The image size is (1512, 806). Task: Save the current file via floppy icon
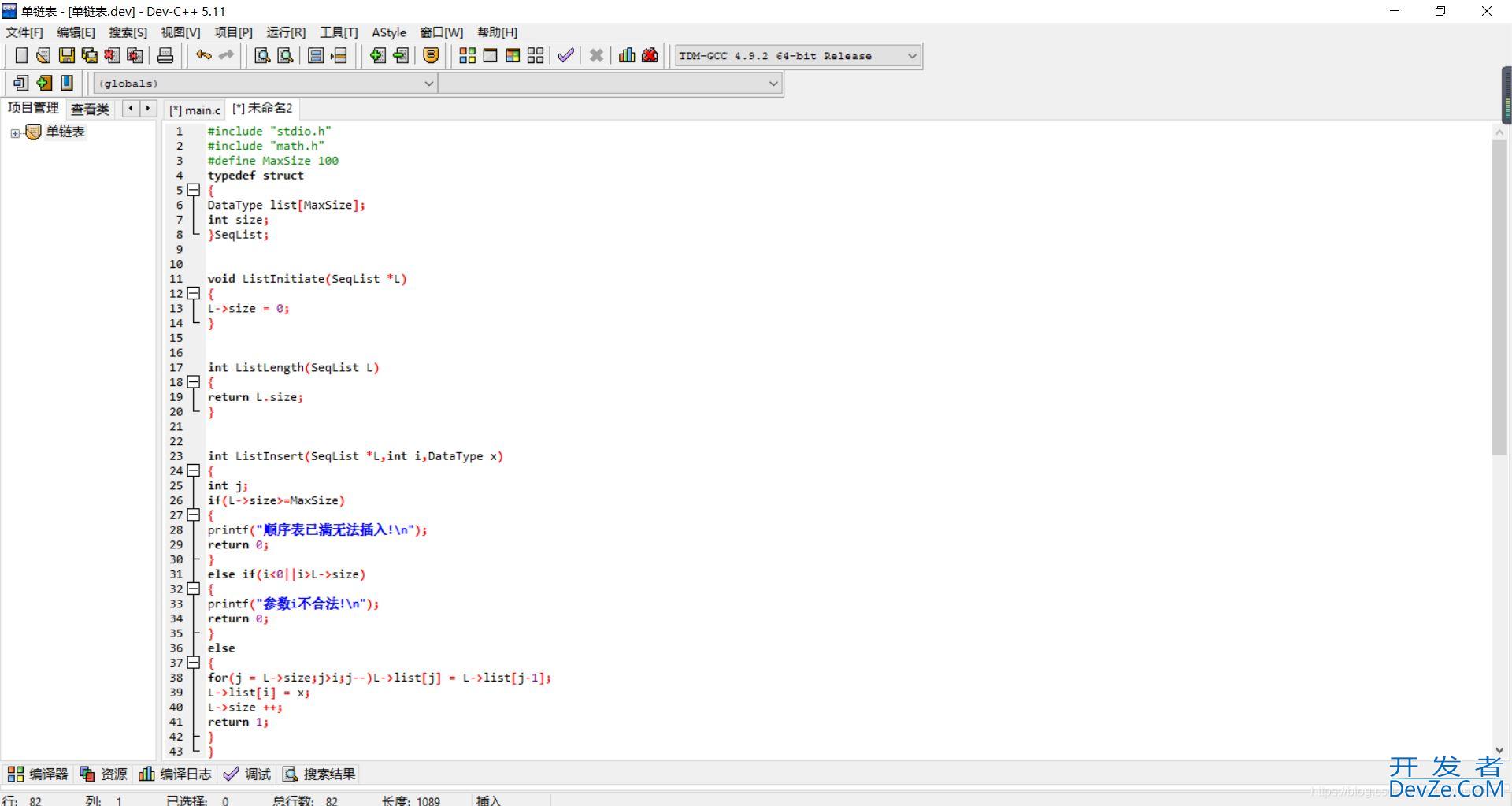click(66, 55)
